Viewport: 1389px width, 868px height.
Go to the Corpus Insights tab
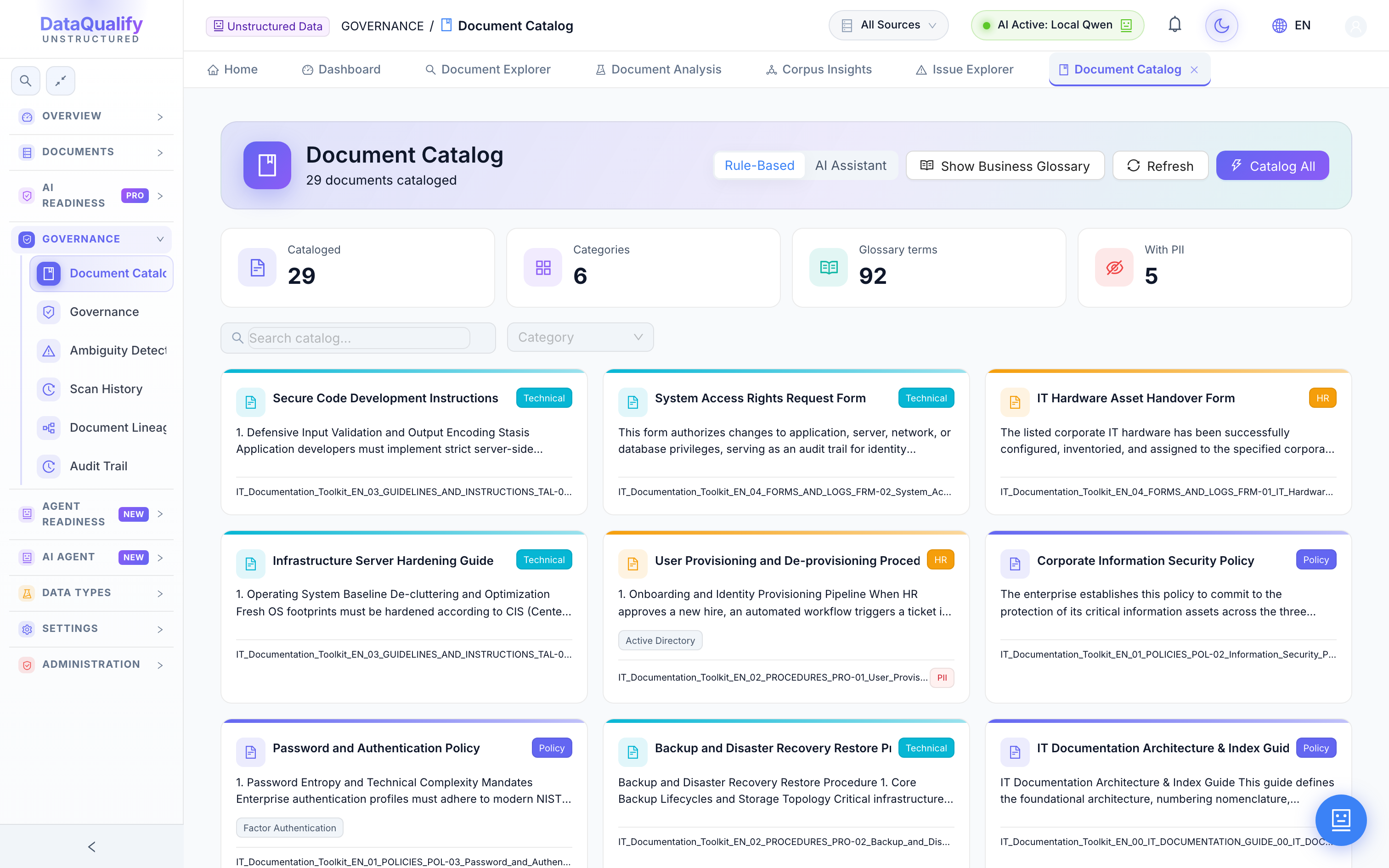(x=819, y=69)
